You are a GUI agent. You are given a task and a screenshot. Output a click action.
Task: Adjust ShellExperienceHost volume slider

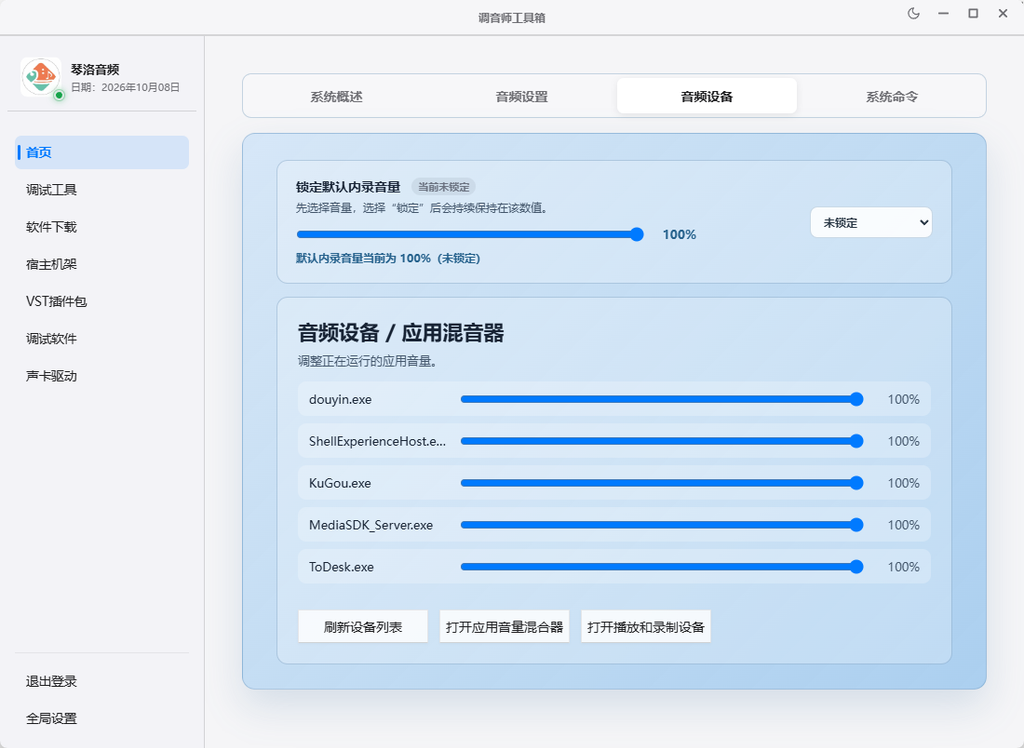[662, 441]
